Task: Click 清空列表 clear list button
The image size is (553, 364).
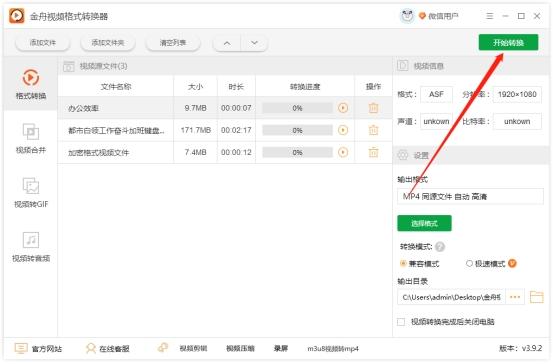Action: [173, 43]
